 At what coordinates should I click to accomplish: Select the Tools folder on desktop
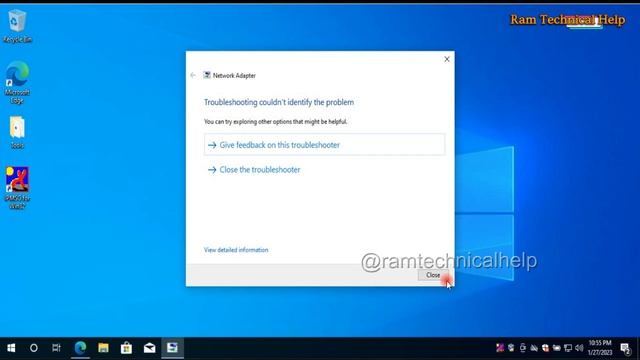click(17, 132)
